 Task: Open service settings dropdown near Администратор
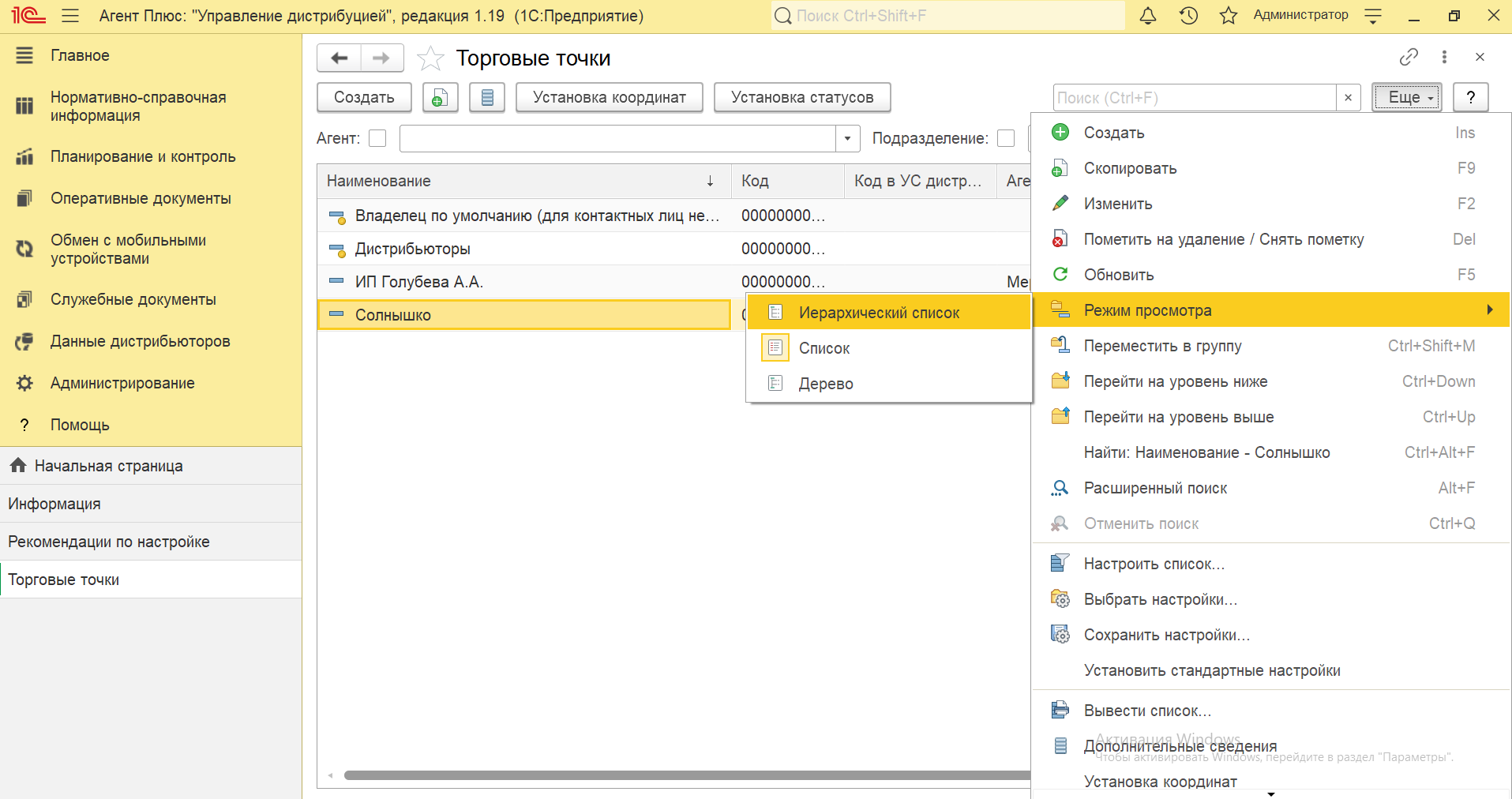tap(1373, 16)
